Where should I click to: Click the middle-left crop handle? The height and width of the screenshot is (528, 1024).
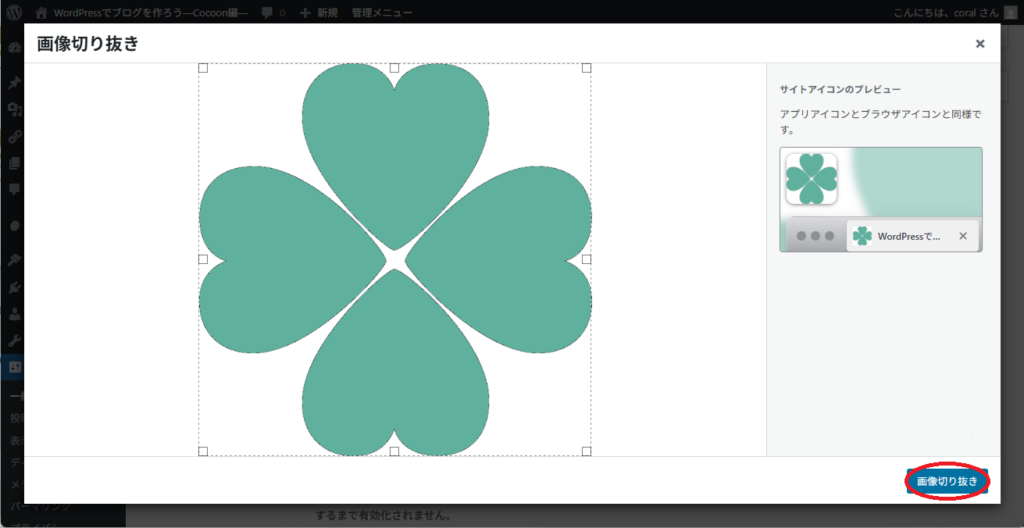point(203,259)
